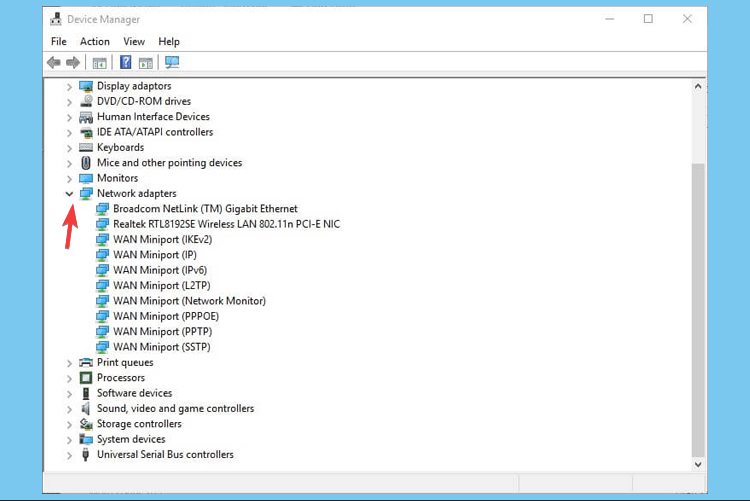750x501 pixels.
Task: Expand the IDE ATA/ATAPI controllers category
Action: coord(69,133)
